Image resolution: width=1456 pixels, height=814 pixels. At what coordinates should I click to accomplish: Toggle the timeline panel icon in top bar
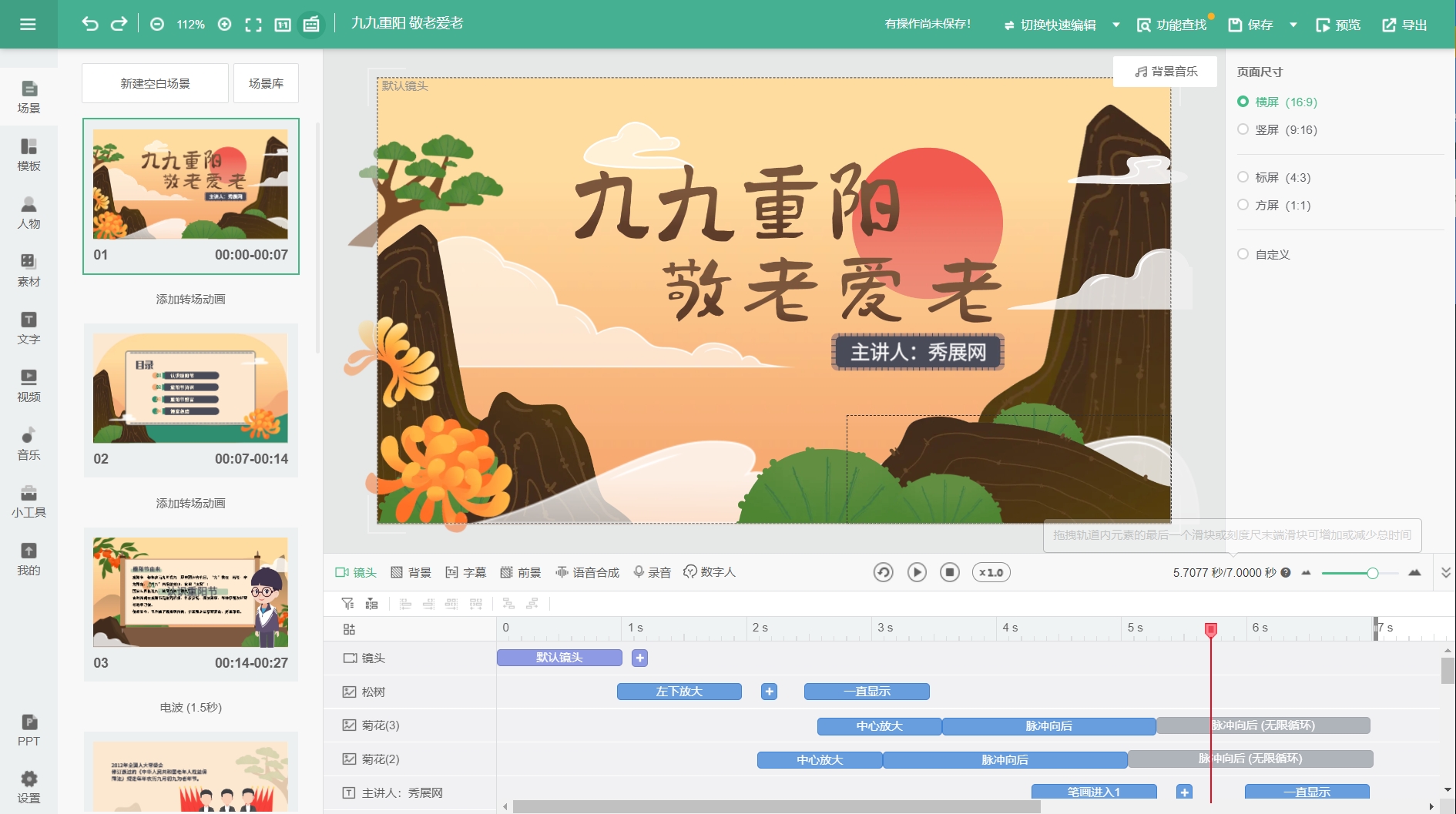pyautogui.click(x=311, y=25)
